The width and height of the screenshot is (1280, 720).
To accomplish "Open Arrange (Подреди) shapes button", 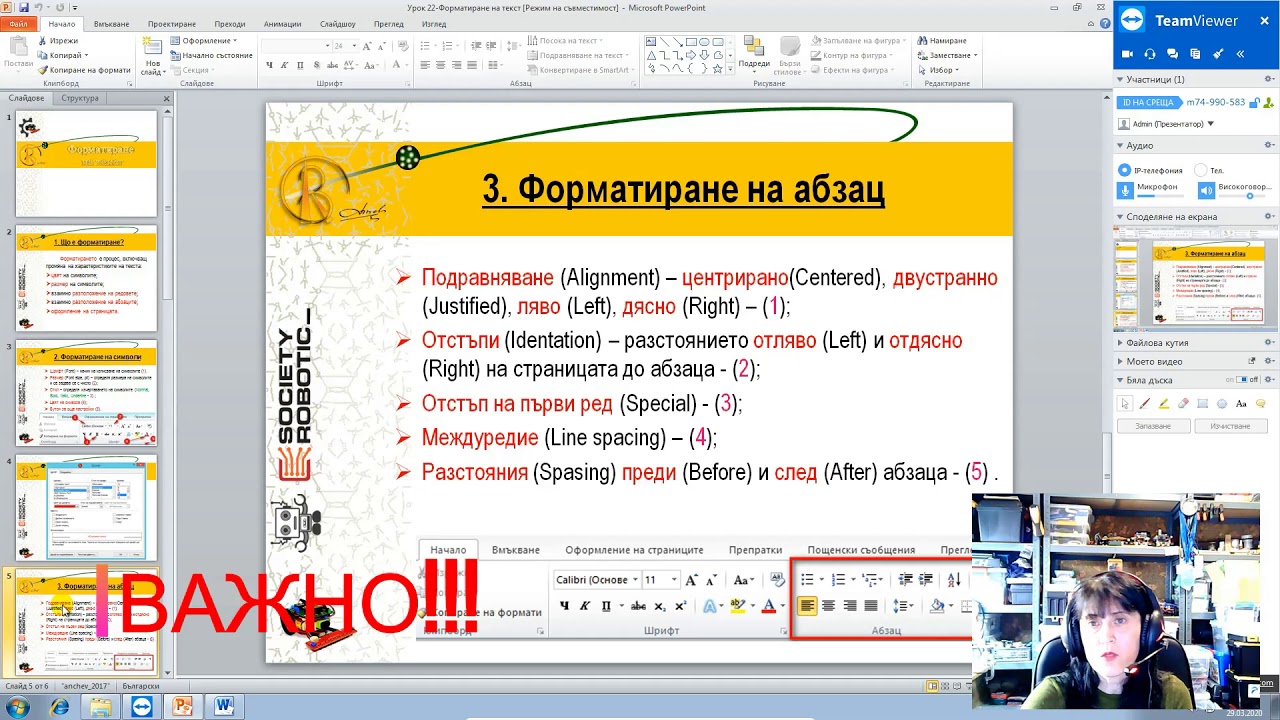I will pyautogui.click(x=754, y=54).
